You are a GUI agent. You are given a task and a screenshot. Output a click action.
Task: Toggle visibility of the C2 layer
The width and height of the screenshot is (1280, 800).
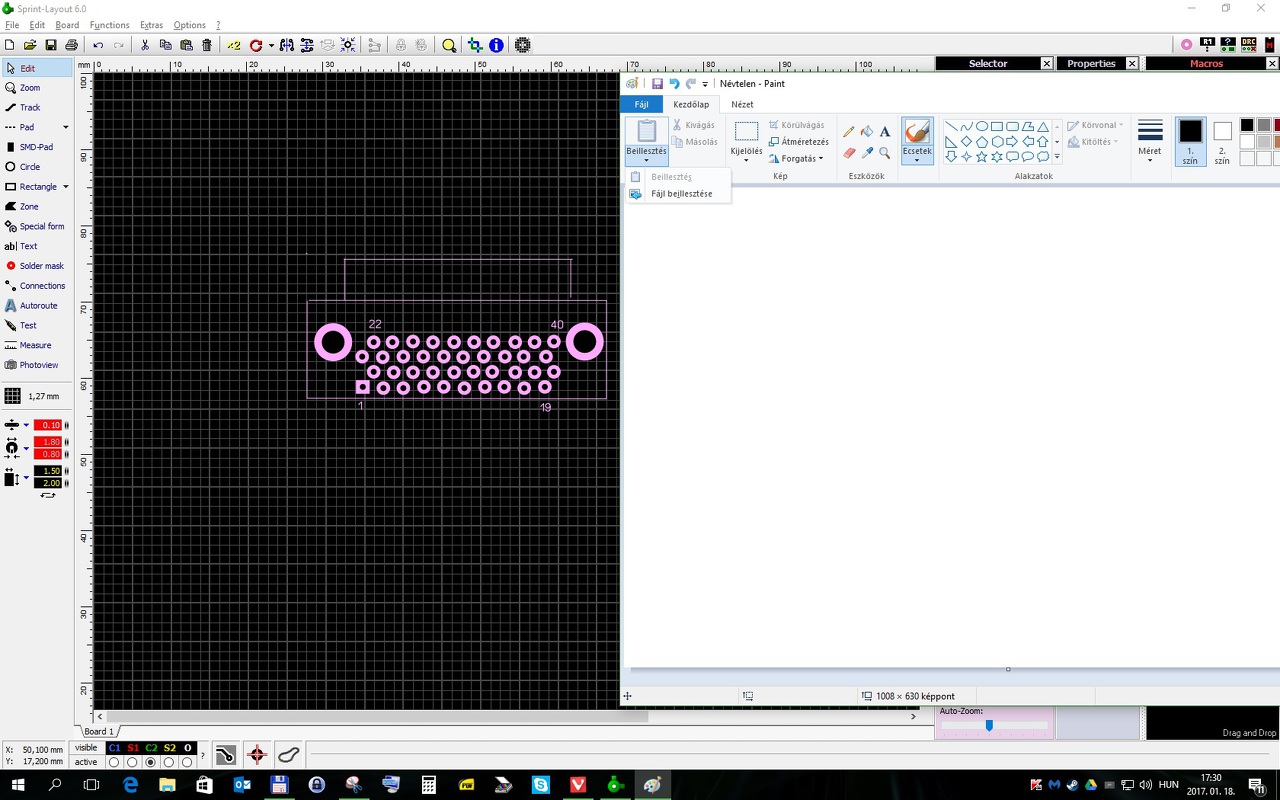coord(151,748)
